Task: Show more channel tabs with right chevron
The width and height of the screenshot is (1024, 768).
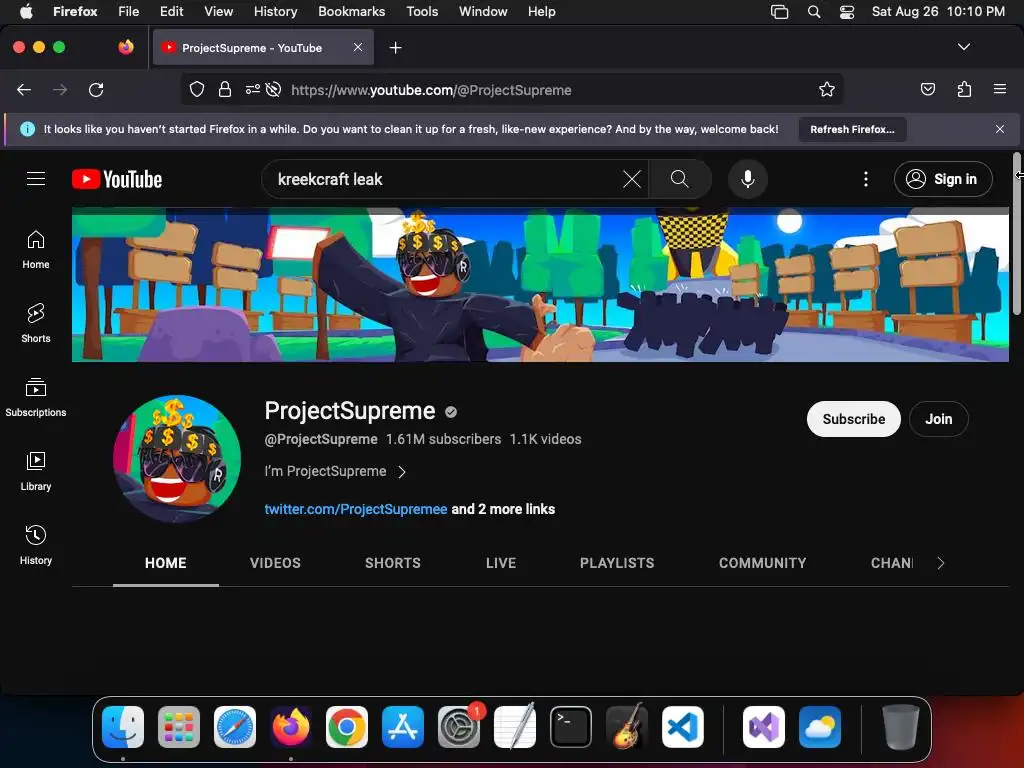Action: pos(940,563)
